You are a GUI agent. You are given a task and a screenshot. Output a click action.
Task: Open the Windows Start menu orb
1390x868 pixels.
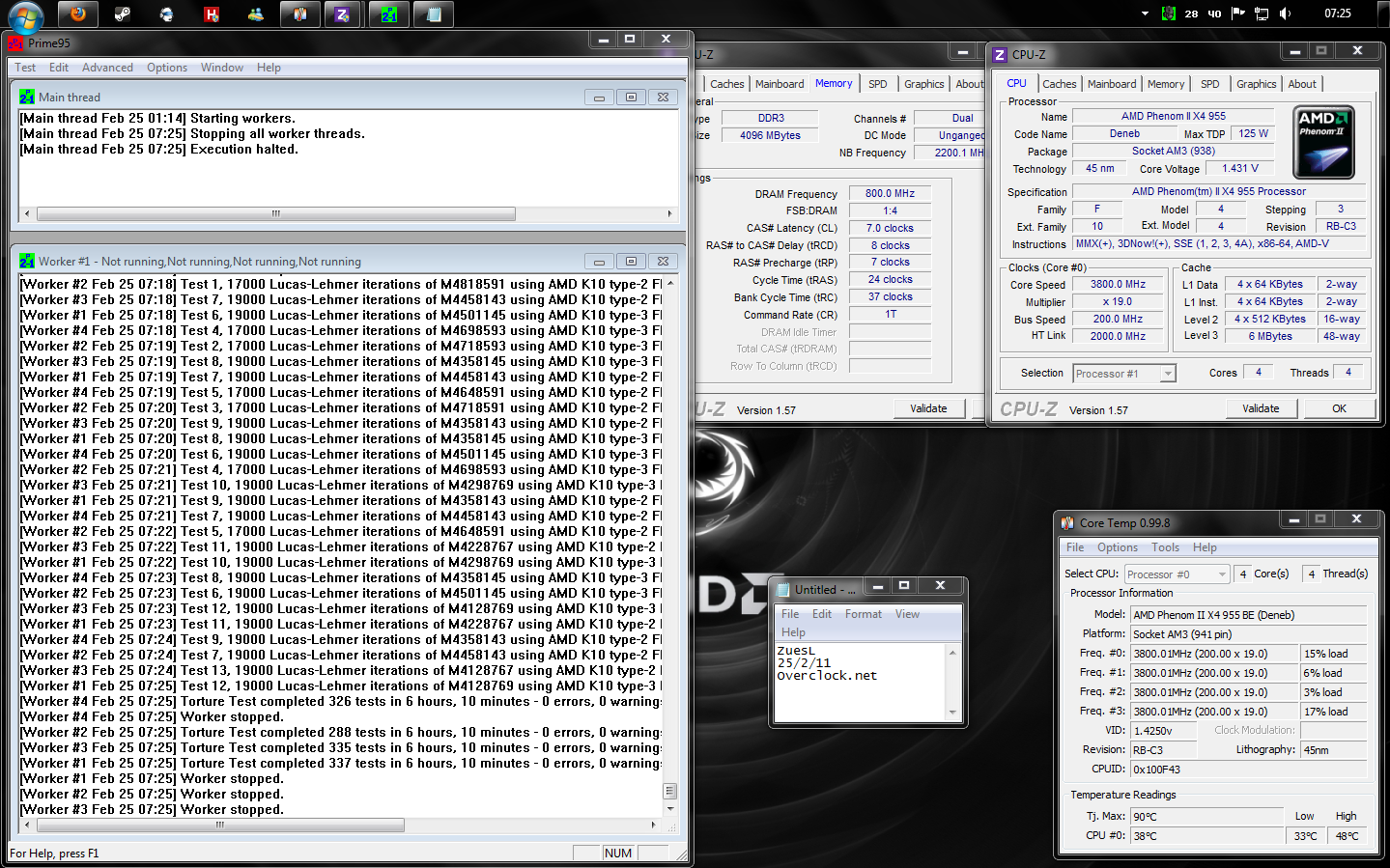pos(25,15)
